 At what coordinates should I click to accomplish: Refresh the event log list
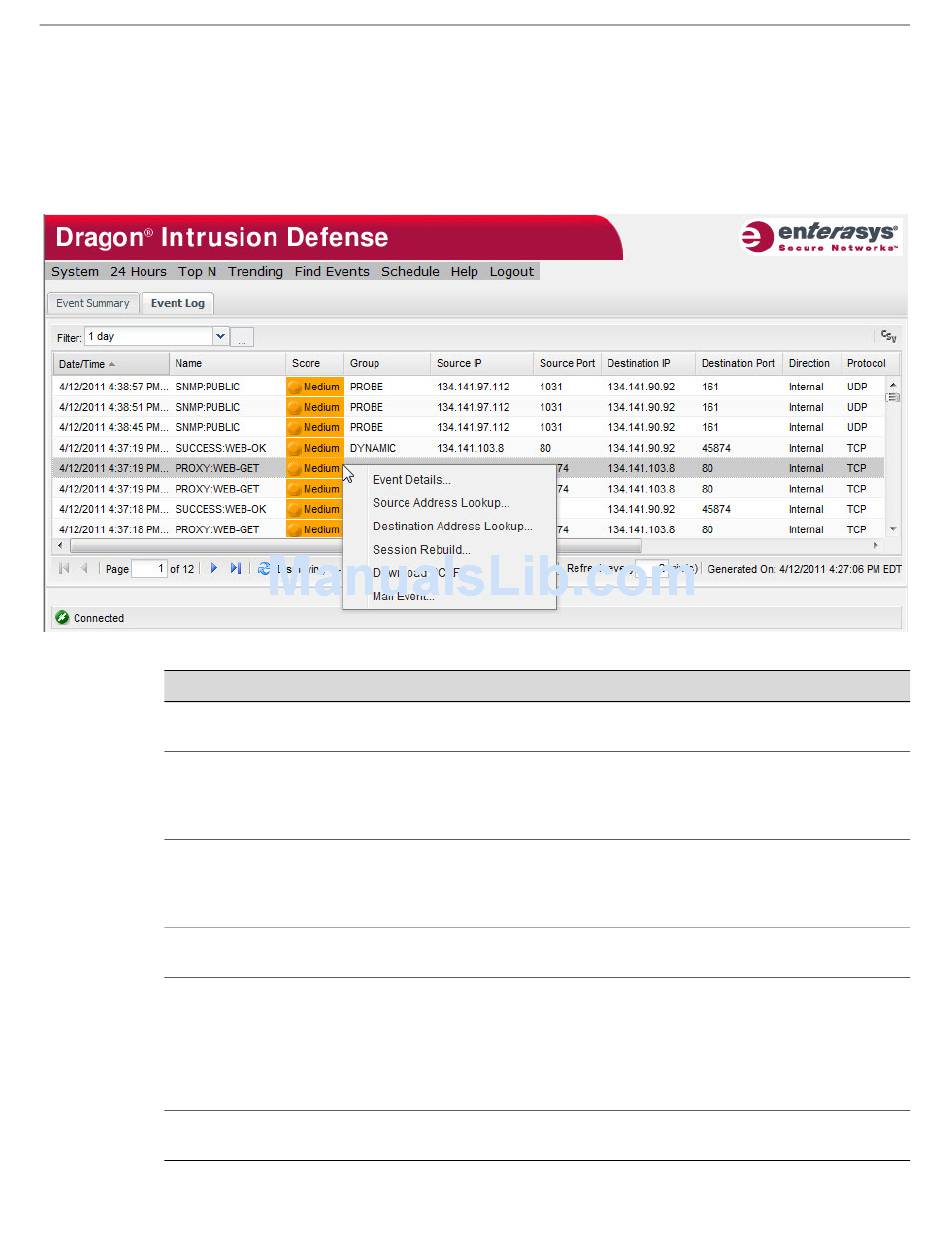tap(264, 568)
